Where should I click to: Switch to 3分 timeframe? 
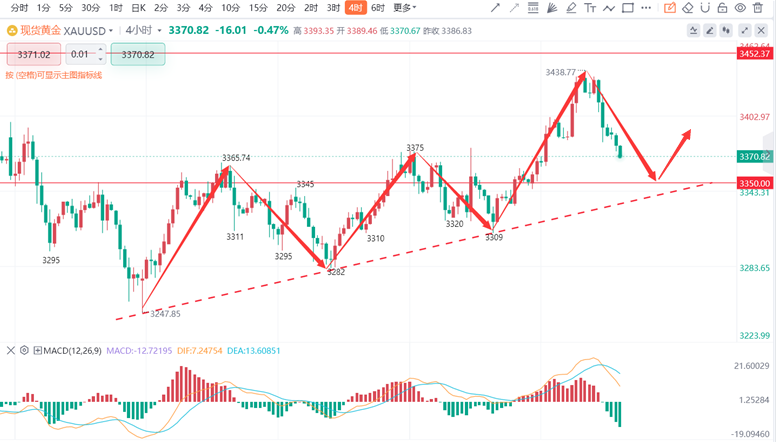(x=183, y=8)
